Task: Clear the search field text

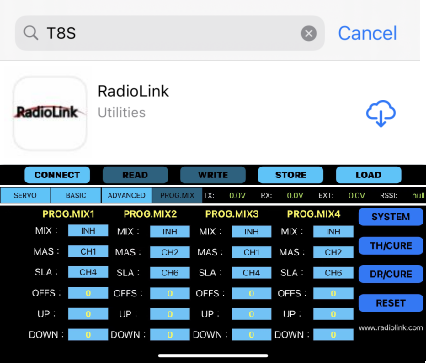Action: tap(309, 33)
